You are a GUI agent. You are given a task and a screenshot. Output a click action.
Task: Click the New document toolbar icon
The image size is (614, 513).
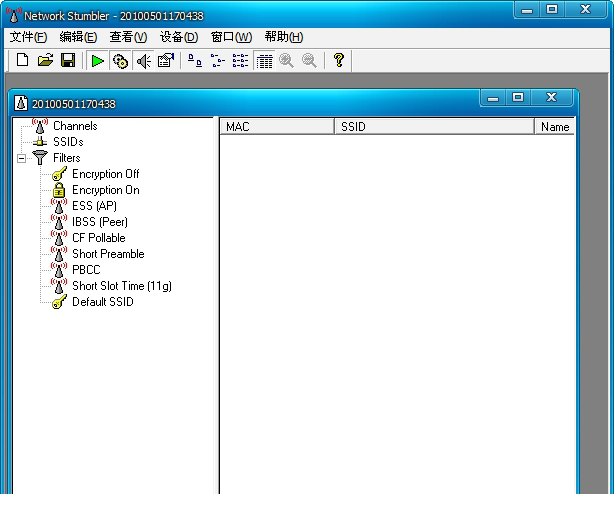(22, 60)
